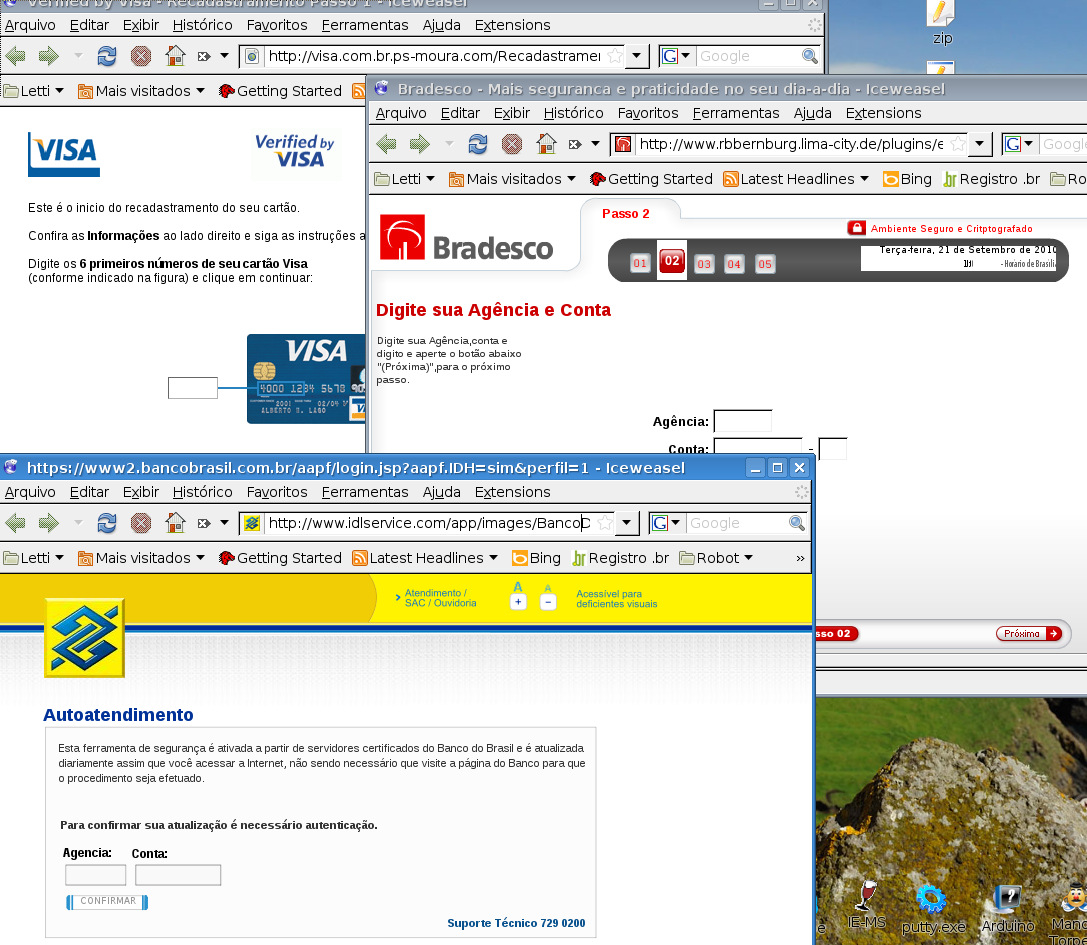Click Back arrow in Bradesco window
This screenshot has width=1087, height=945.
(386, 144)
